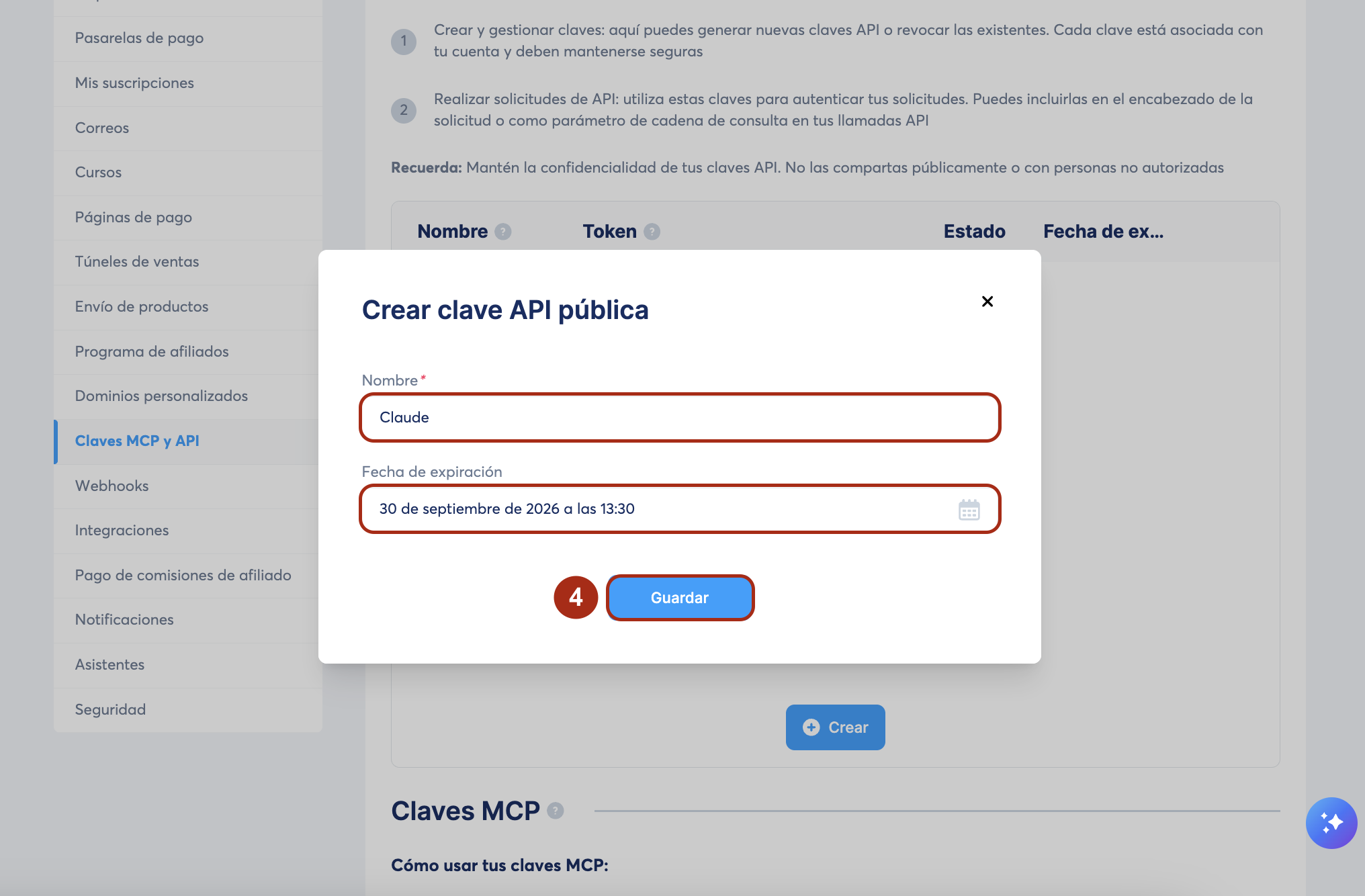Click the Nombre input containing Claude
Screen dimensions: 1365x896
pyautogui.click(x=680, y=418)
